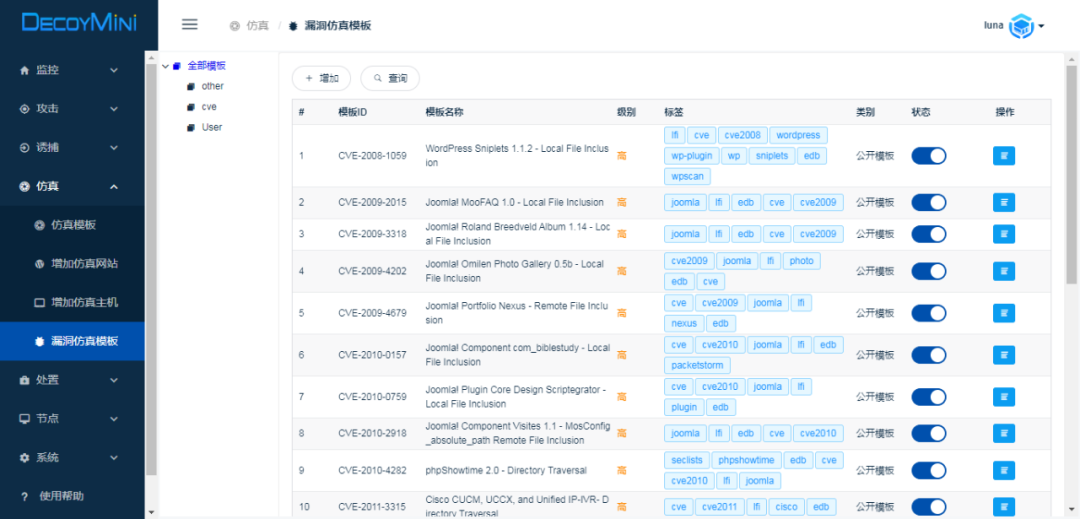The width and height of the screenshot is (1080, 519).
Task: Expand the 攻击 menu chevron
Action: [x=114, y=109]
